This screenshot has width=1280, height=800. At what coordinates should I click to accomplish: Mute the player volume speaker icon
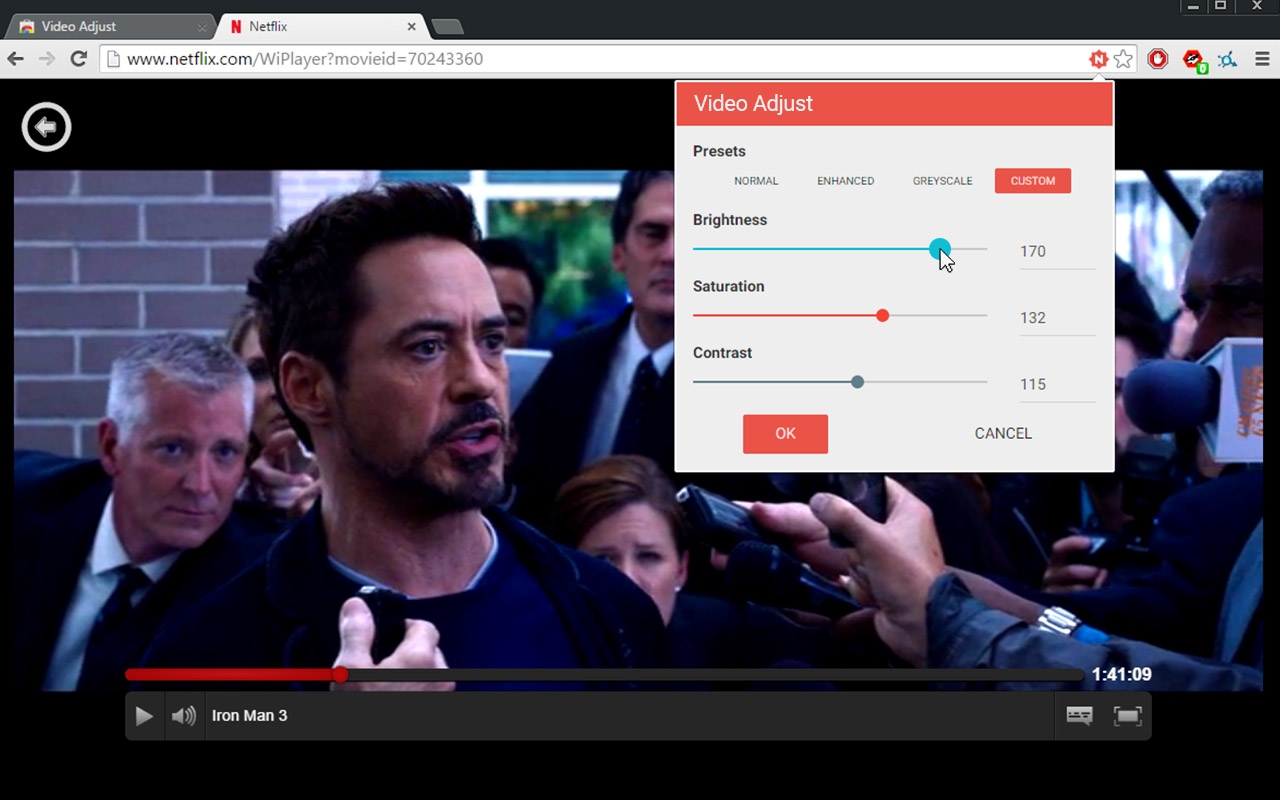point(184,716)
